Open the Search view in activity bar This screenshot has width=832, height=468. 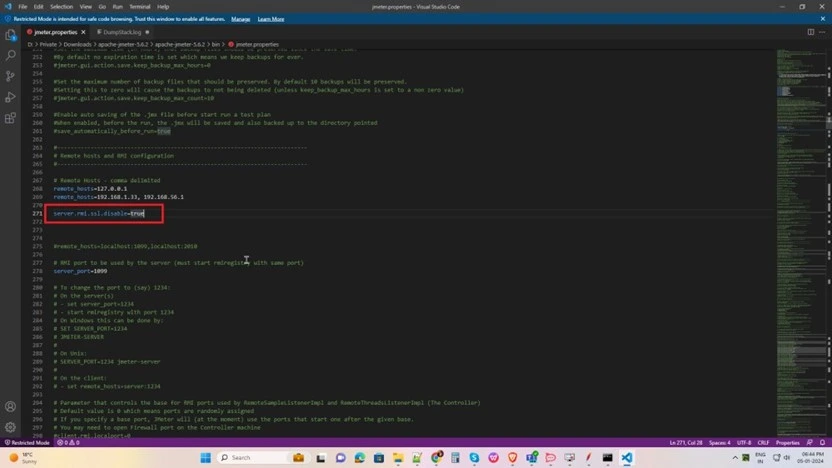coord(11,55)
